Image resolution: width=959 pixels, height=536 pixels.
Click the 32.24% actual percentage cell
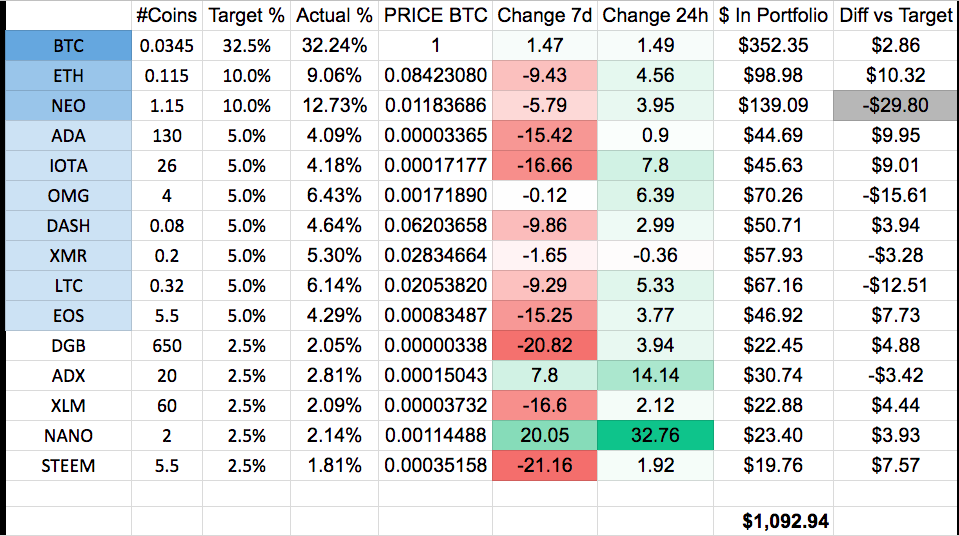coord(331,45)
